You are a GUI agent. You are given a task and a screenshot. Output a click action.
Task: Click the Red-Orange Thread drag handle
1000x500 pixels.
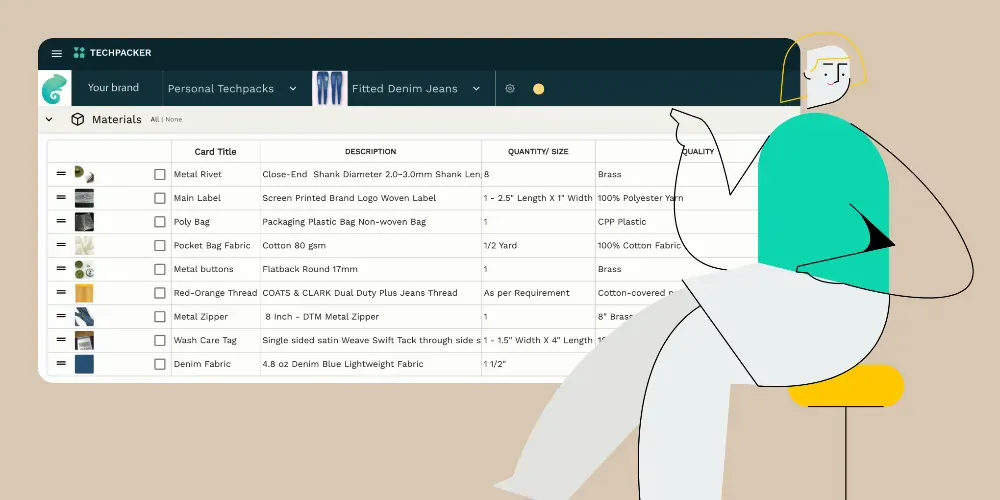[x=61, y=291]
